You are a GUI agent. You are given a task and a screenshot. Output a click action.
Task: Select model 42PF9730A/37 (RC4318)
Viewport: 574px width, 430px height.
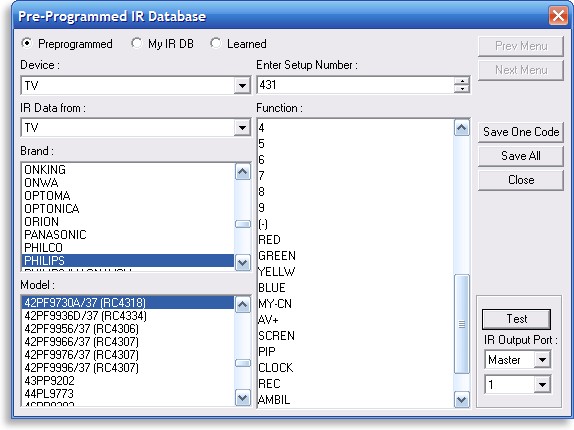tap(128, 303)
